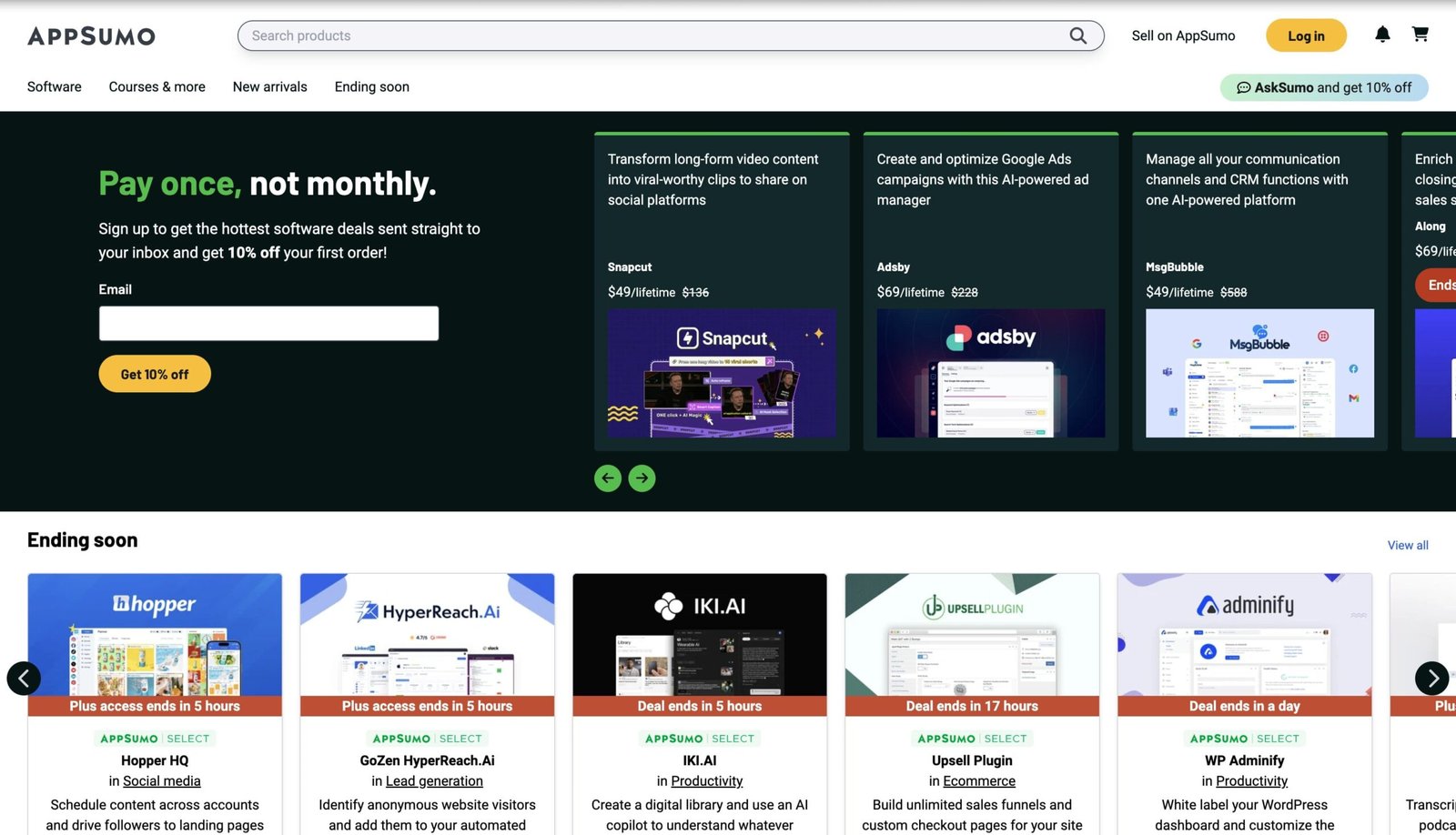Click 'Deal ends in 5 hours' banner
This screenshot has width=1456, height=835.
click(x=700, y=706)
